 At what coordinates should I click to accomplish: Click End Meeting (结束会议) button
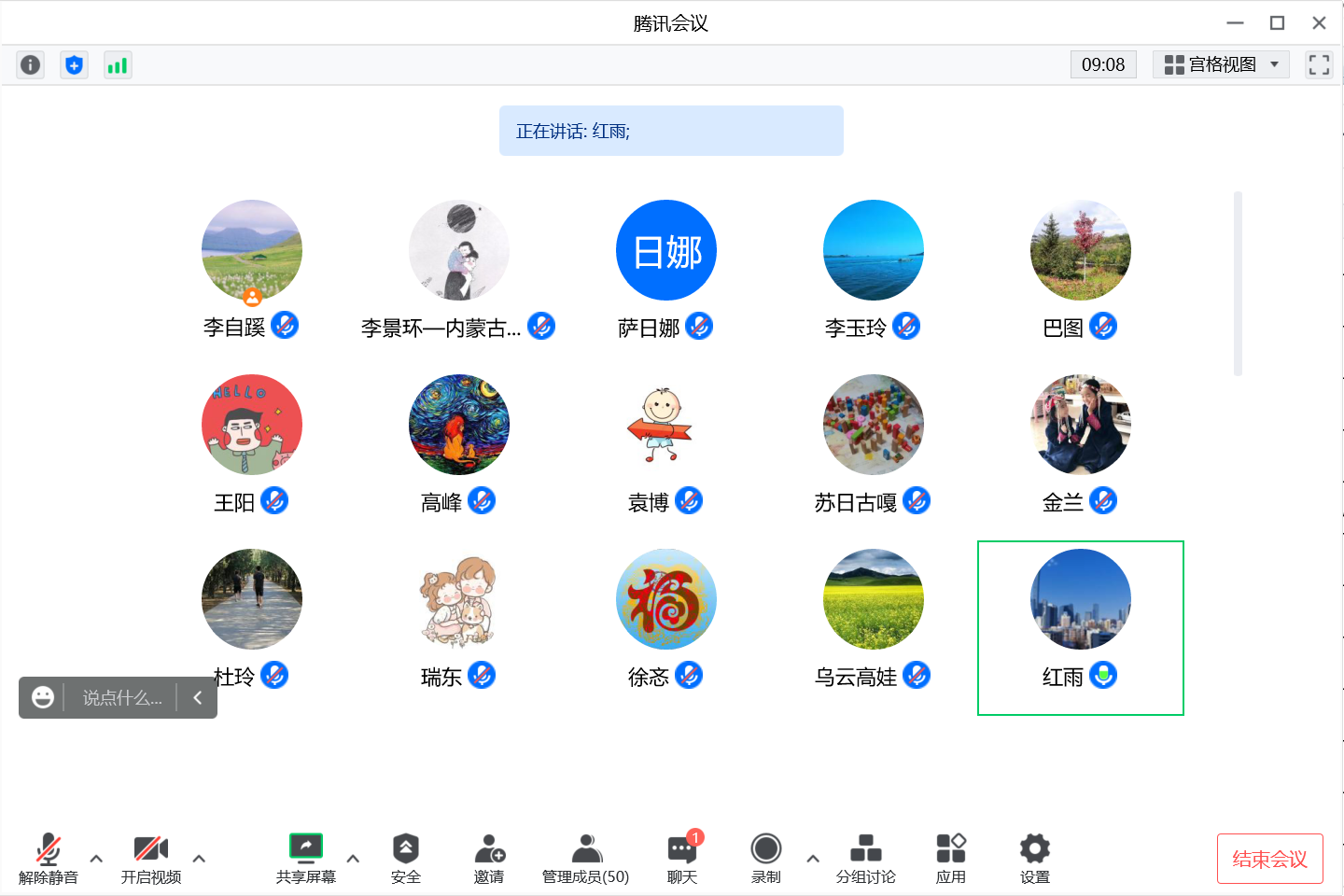pos(1269,859)
